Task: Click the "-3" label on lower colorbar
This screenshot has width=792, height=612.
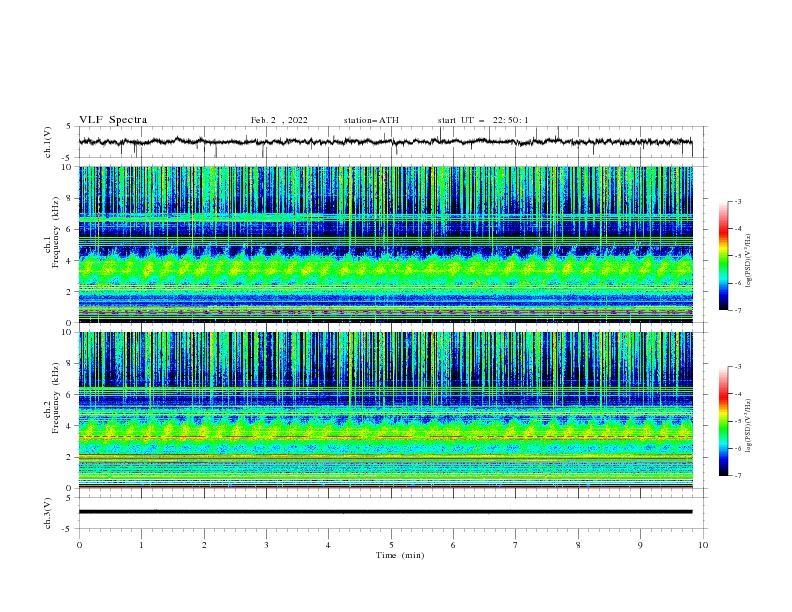Action: [x=738, y=367]
